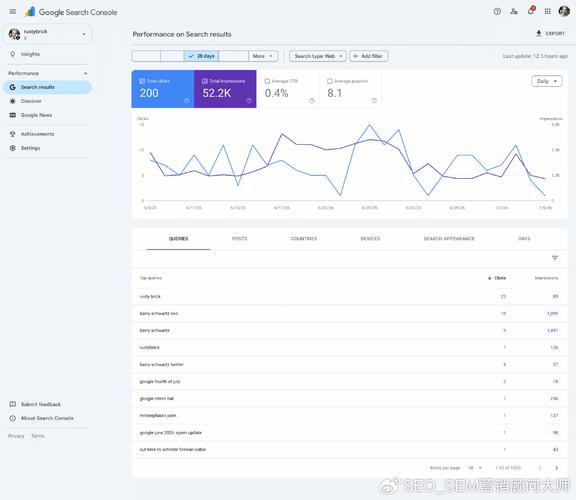Click the Achievements trophy icon
This screenshot has height=500, width=576.
[12, 134]
